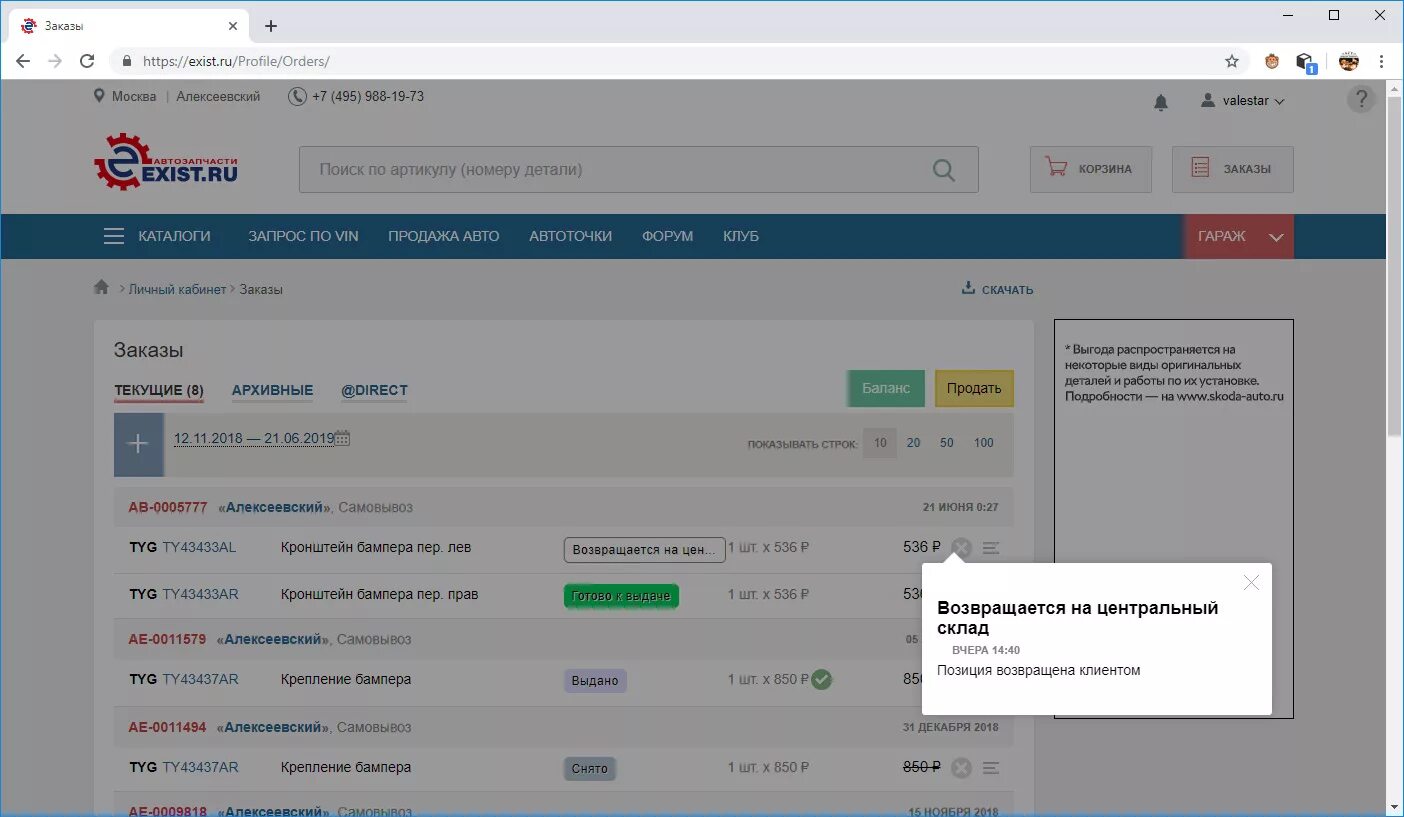Click the Алексеевский office link in header
This screenshot has width=1404, height=817.
click(218, 96)
